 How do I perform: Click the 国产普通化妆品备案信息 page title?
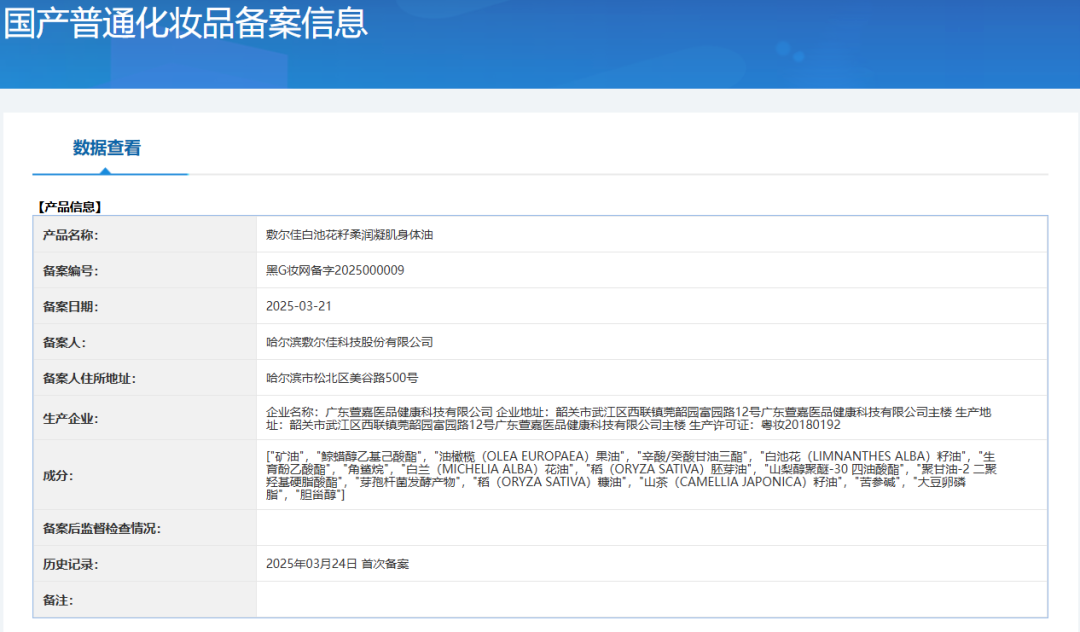click(x=186, y=21)
